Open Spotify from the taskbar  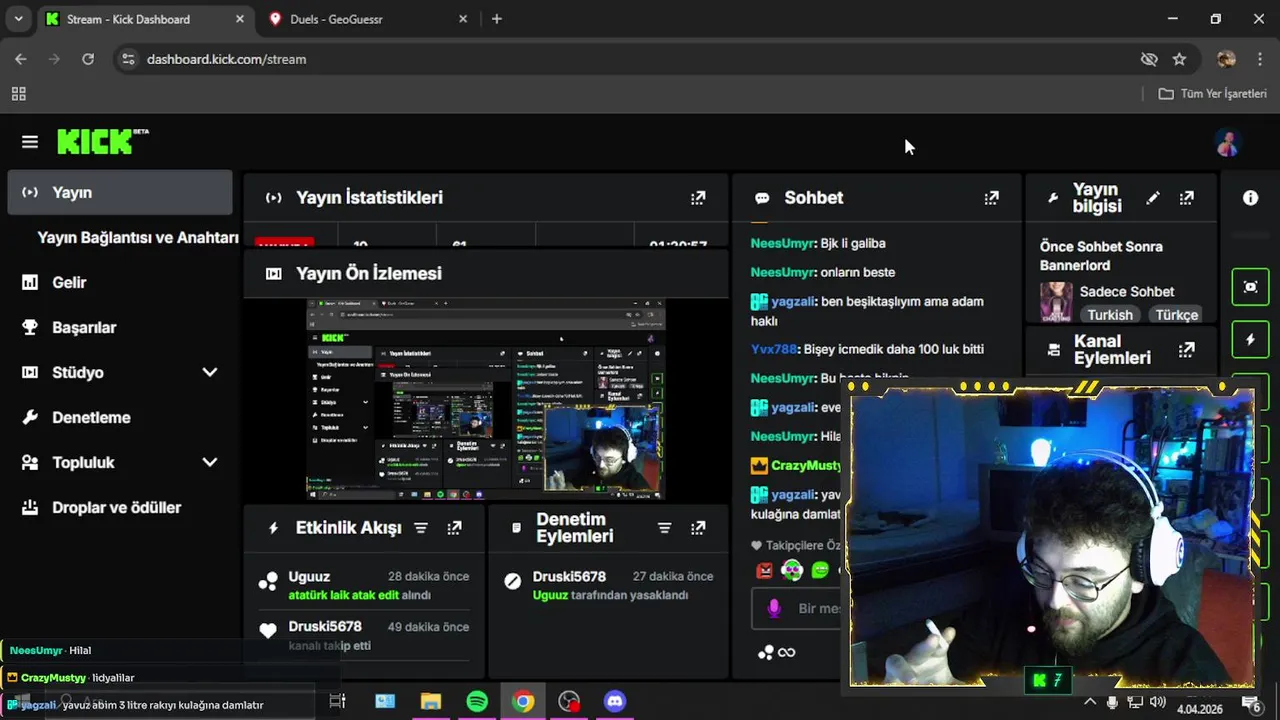point(477,702)
